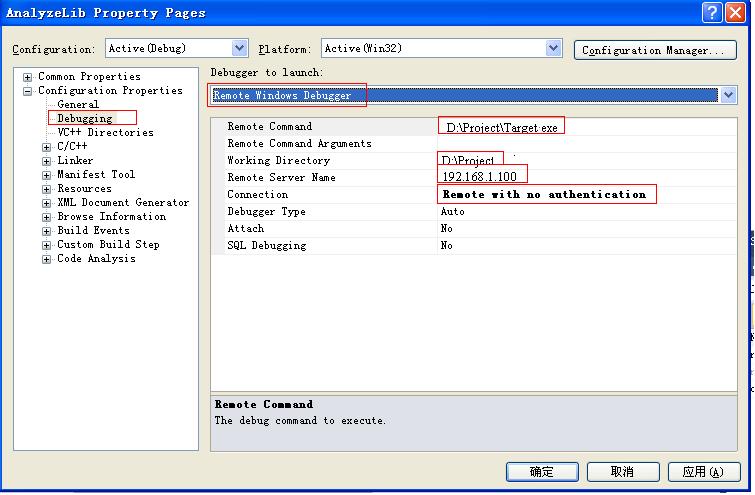Screen dimensions: 755x495
Task: Expand the Custom Build Step node
Action: (46, 245)
